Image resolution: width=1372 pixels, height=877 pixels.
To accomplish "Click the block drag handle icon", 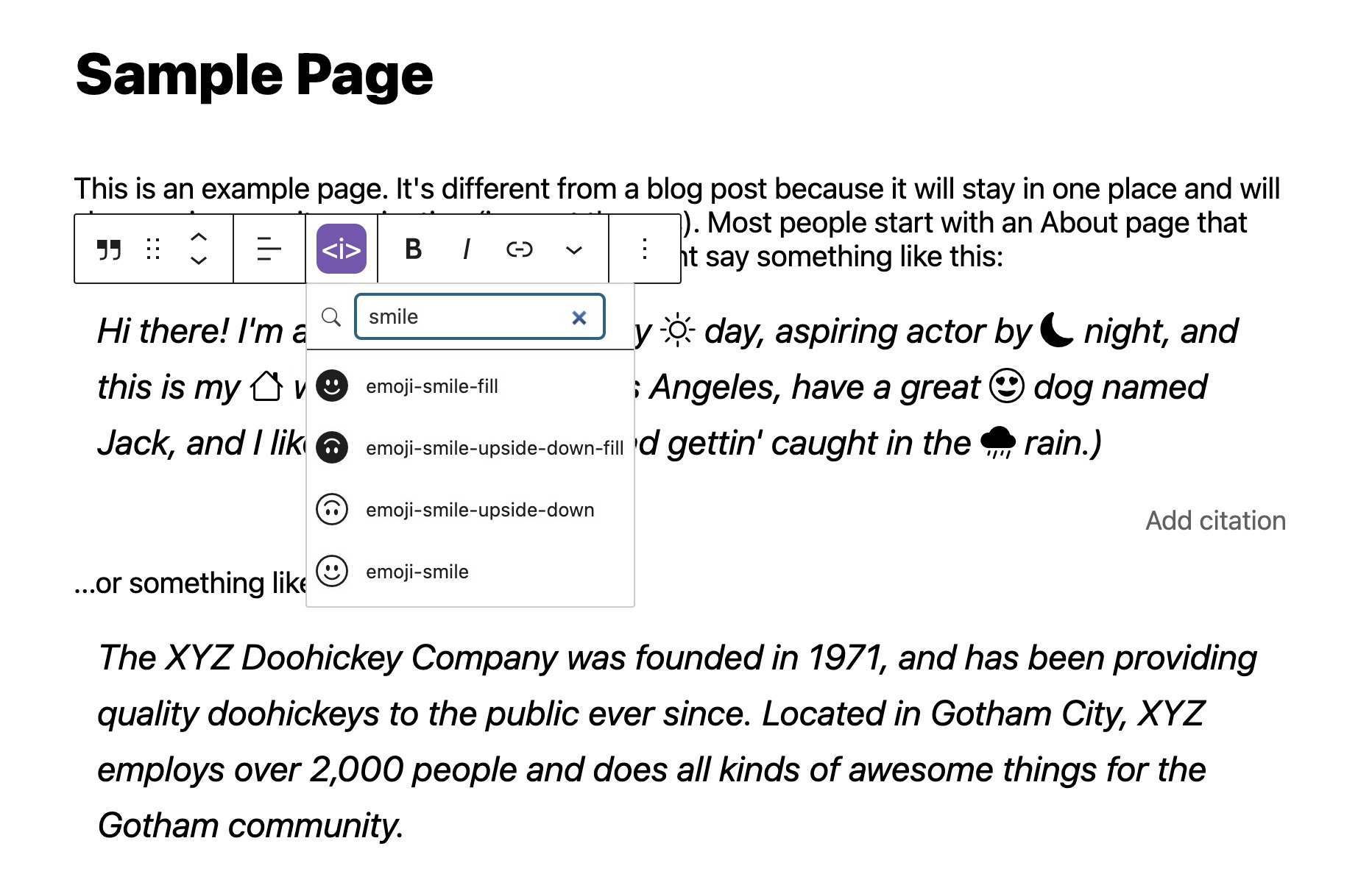I will (153, 249).
